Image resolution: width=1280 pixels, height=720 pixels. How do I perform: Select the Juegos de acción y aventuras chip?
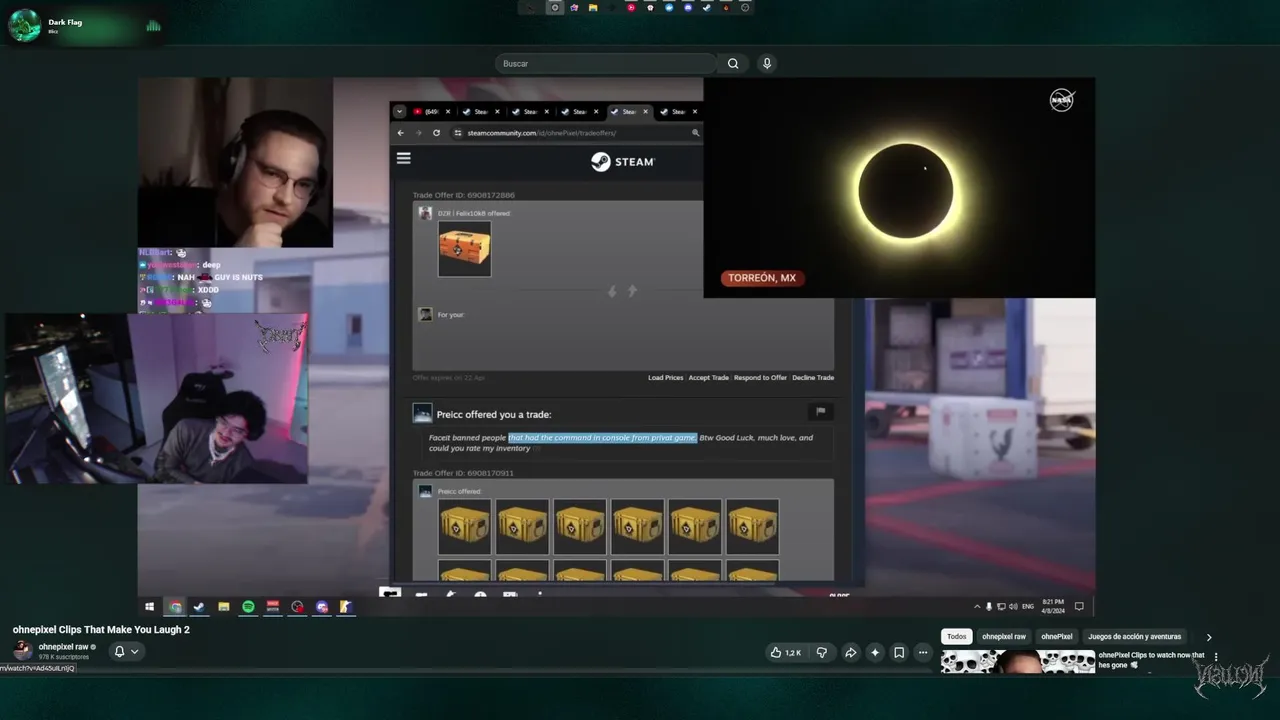[1135, 637]
